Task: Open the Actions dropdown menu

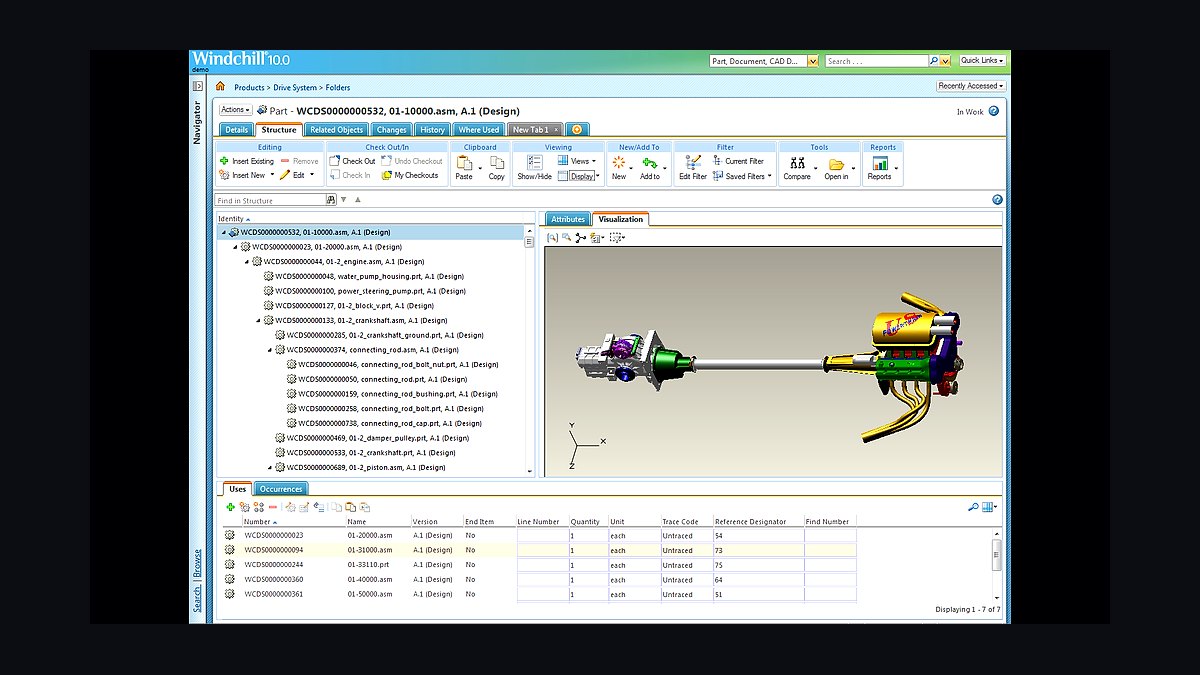Action: [235, 110]
